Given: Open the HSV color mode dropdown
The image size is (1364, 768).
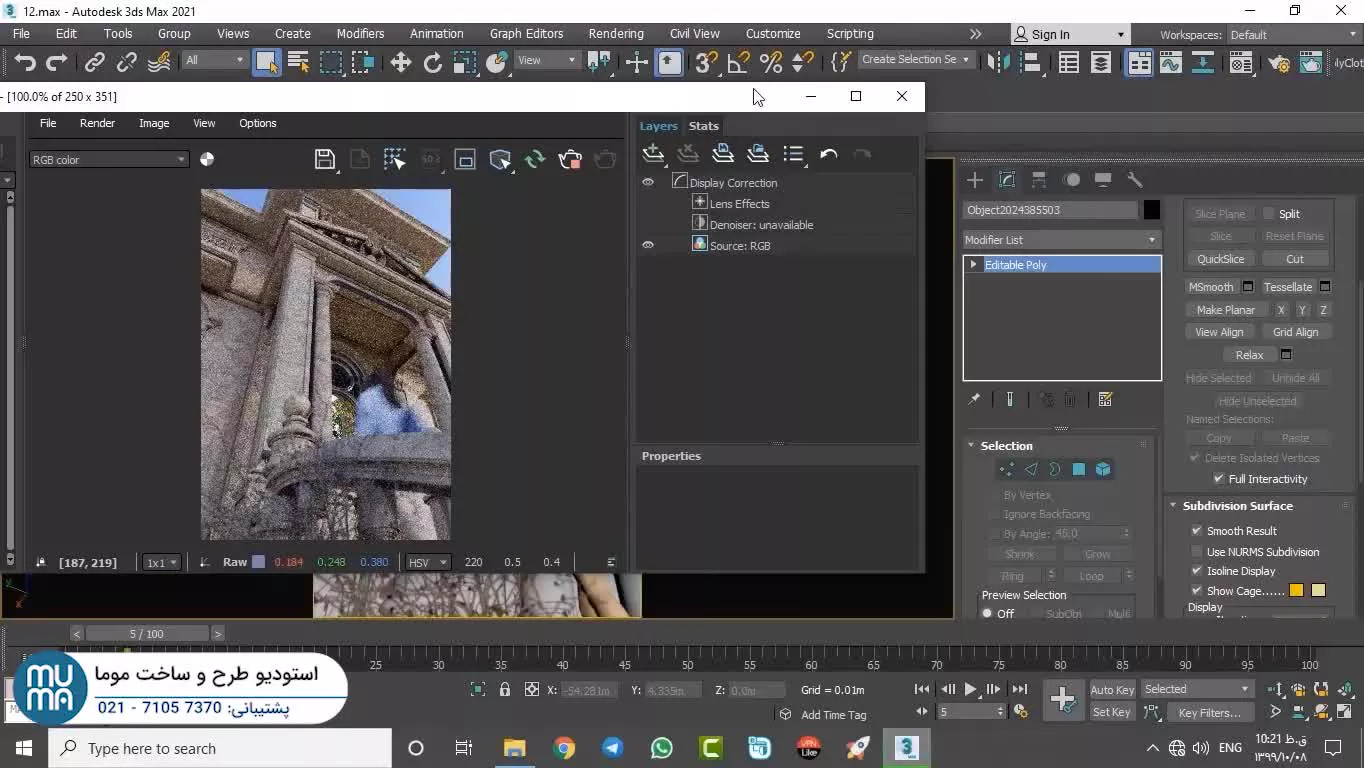Looking at the screenshot, I should 428,563.
